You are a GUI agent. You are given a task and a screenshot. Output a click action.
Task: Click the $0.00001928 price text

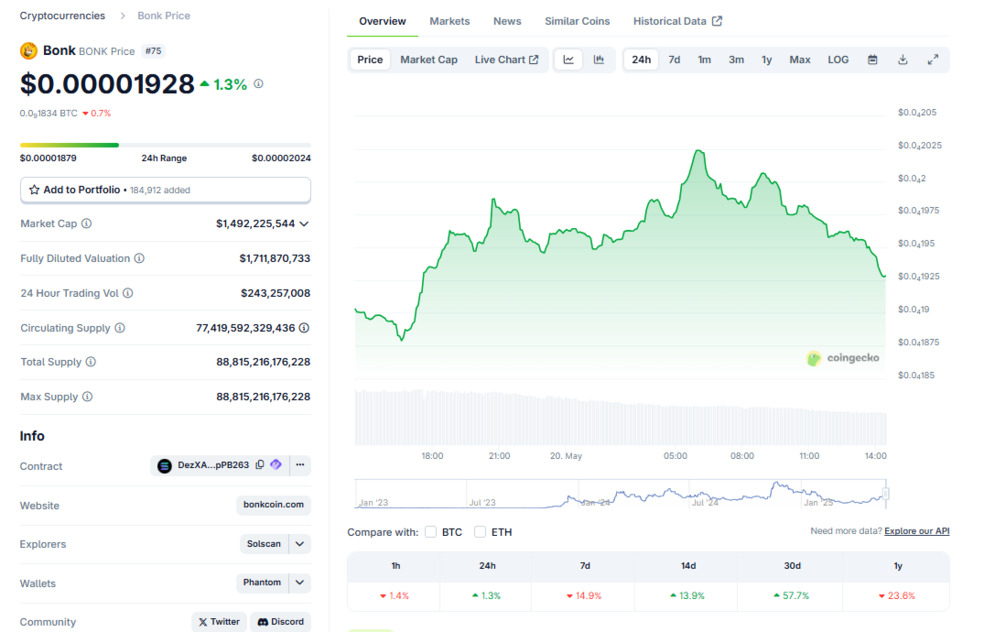(107, 83)
